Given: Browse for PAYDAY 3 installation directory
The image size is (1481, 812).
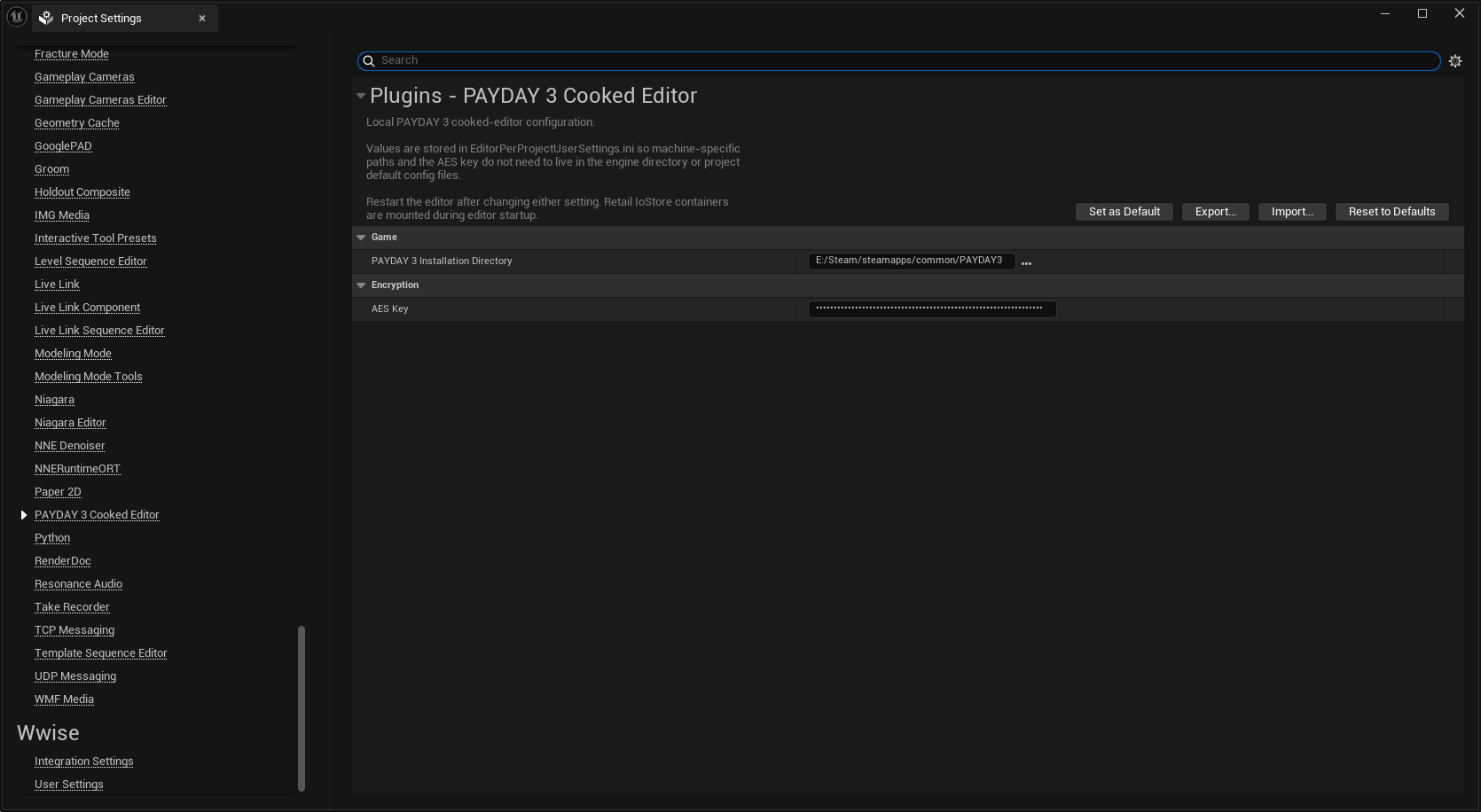Looking at the screenshot, I should [1026, 262].
